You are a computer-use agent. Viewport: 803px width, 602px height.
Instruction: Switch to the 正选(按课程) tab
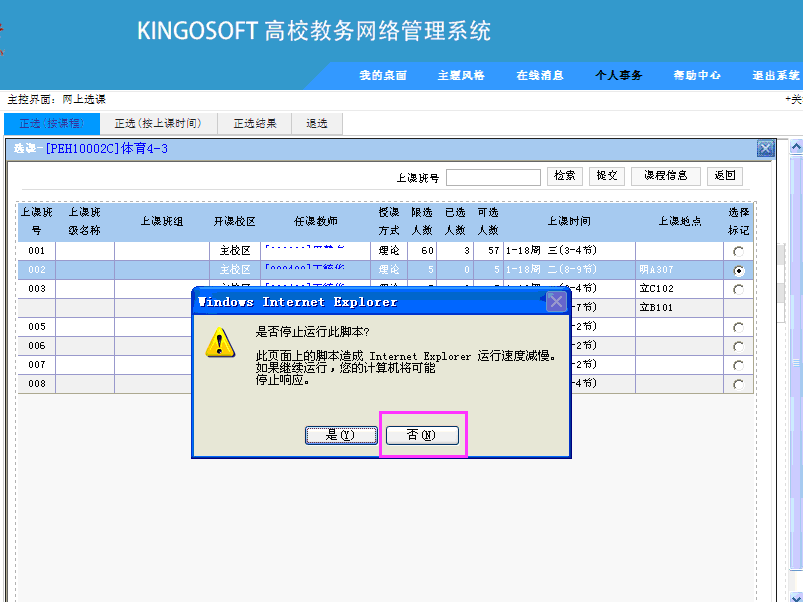tap(52, 124)
